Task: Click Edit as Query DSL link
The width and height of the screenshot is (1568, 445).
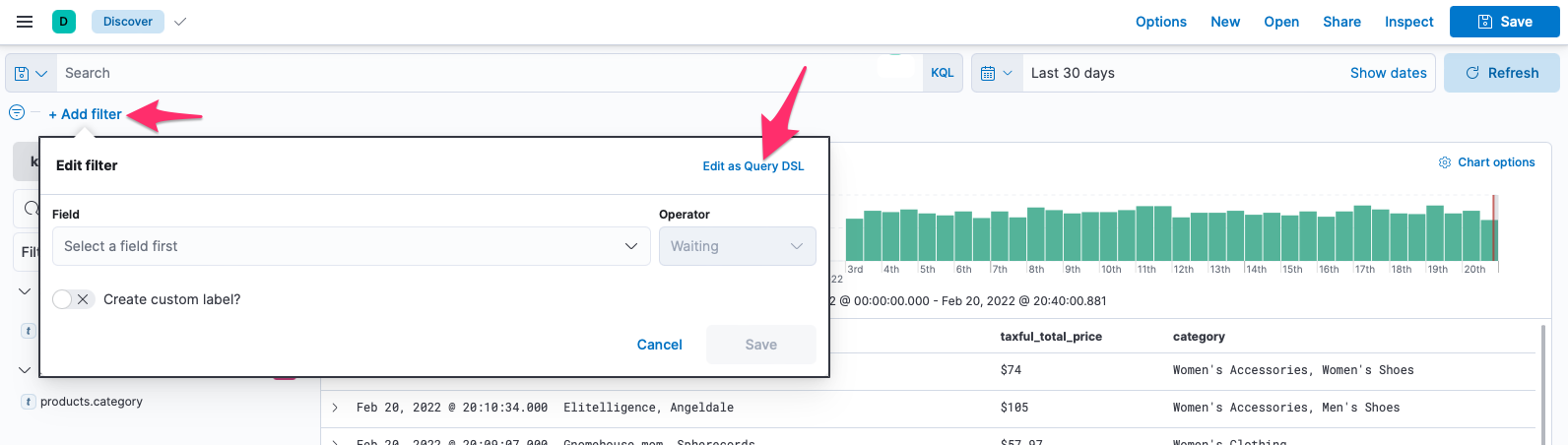Action: [752, 166]
